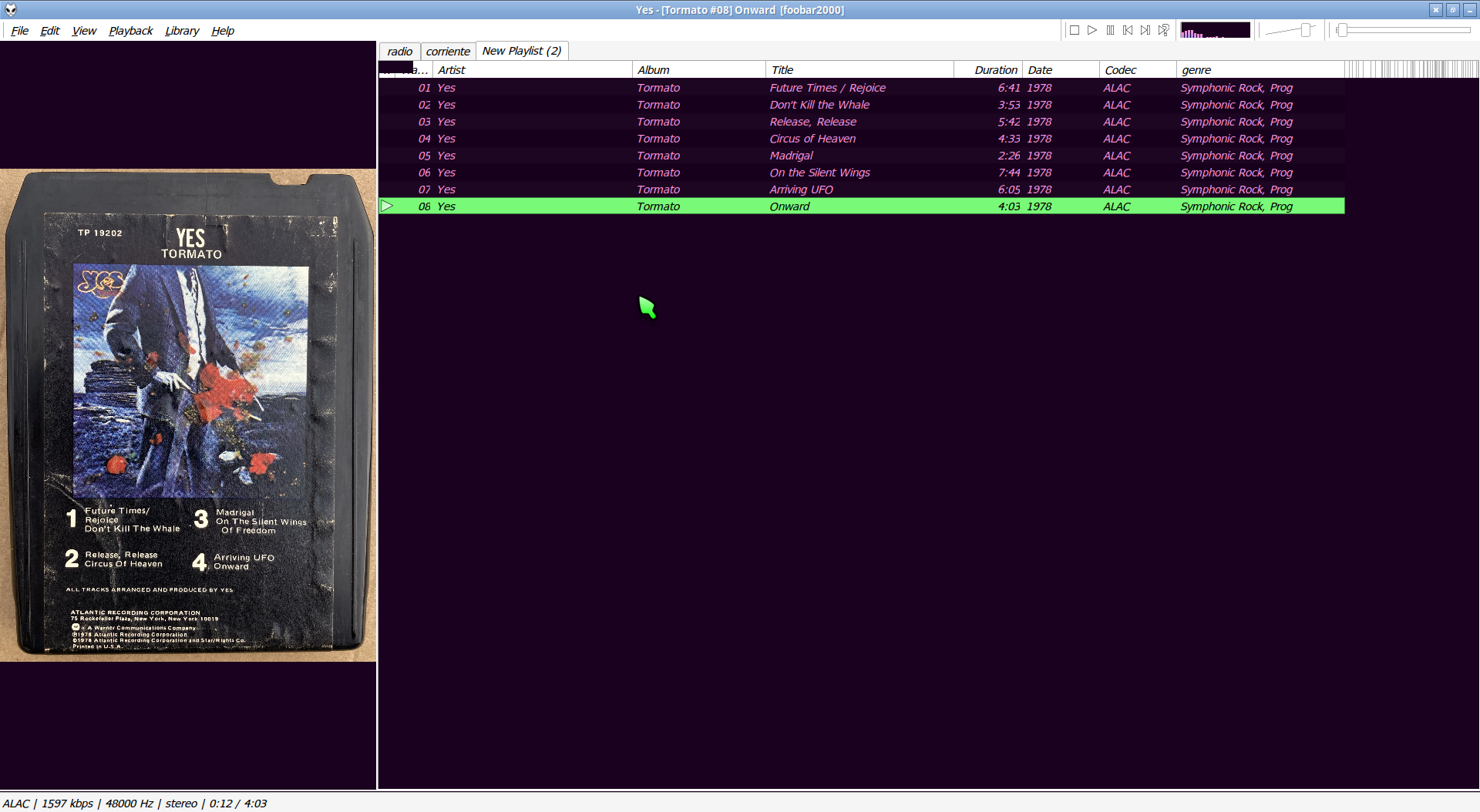Sort by Title column header

point(860,70)
